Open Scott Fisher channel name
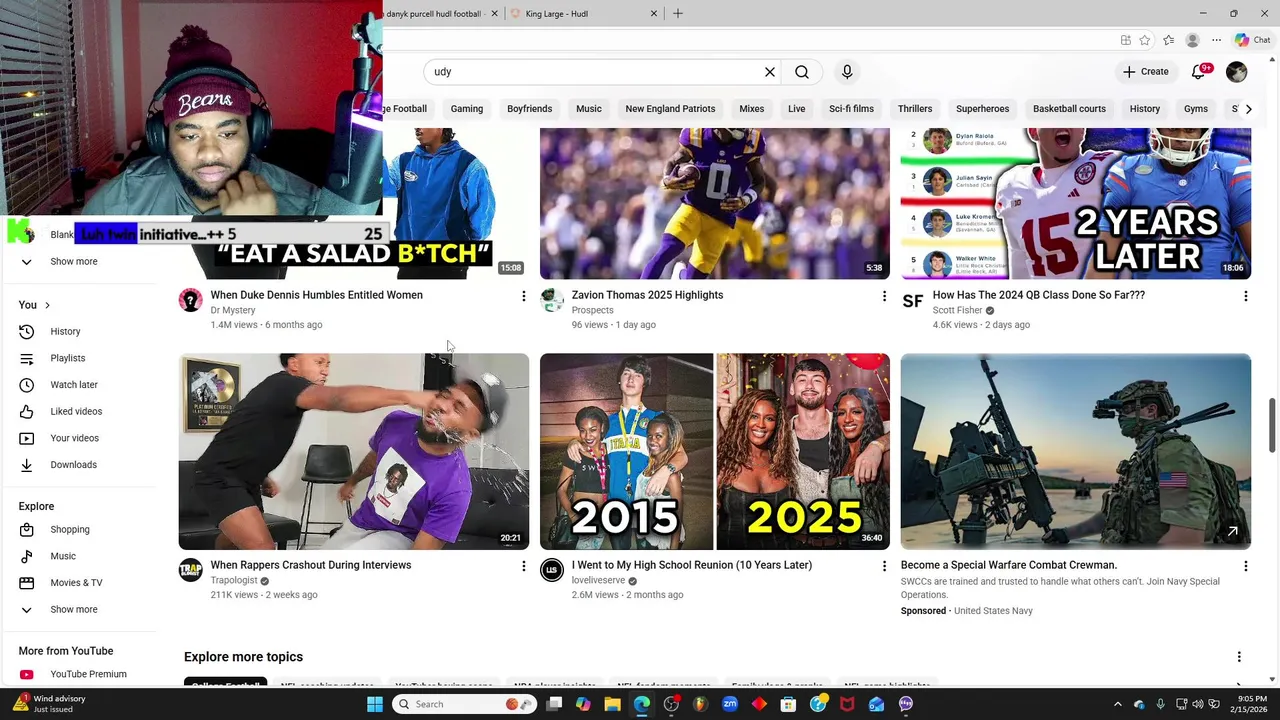Screen dimensions: 1280x720 coord(957,311)
